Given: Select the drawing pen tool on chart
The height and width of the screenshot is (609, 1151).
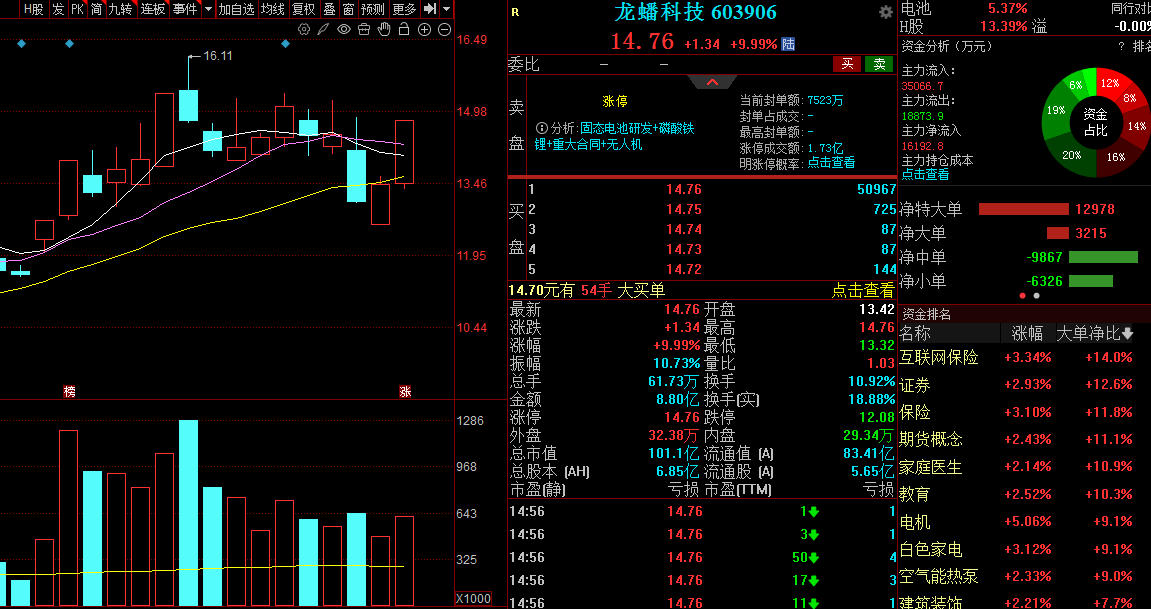Looking at the screenshot, I should pos(324,29).
